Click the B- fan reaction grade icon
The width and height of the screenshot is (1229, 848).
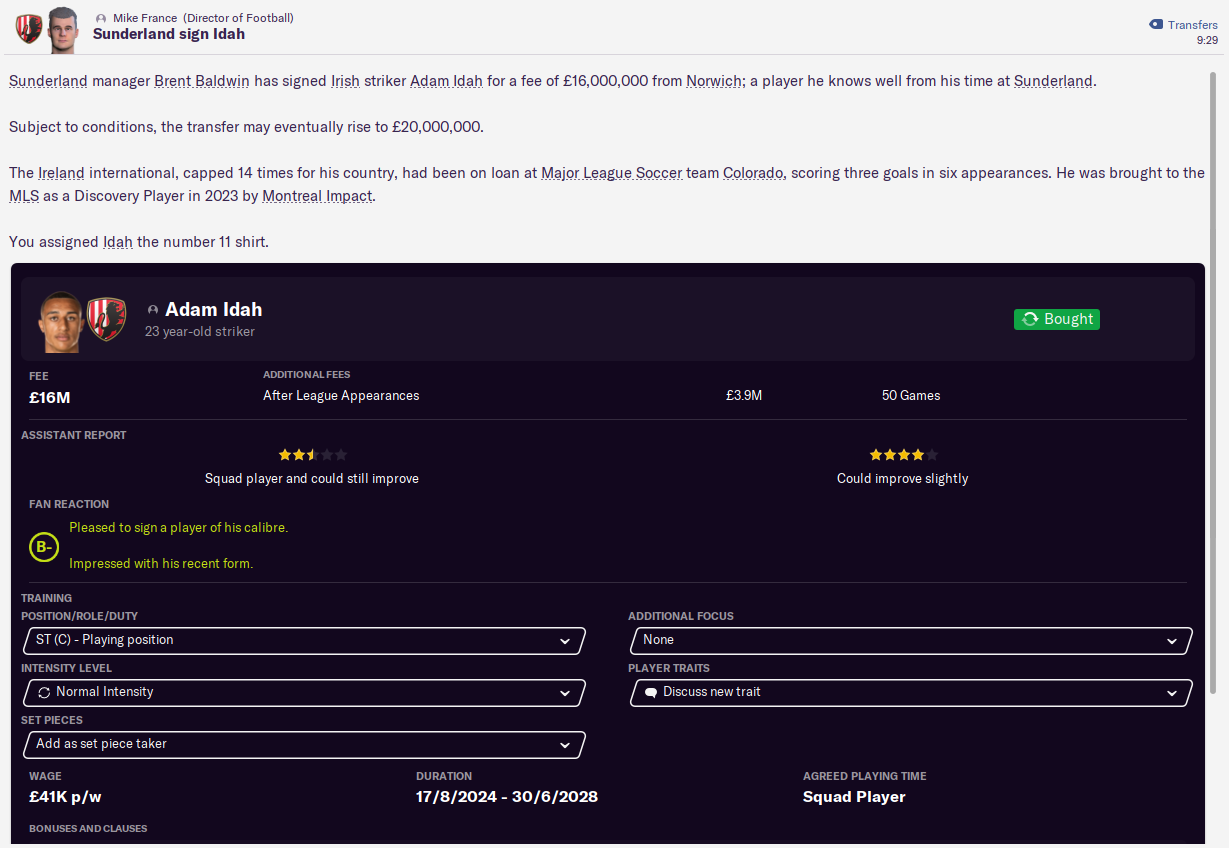(x=43, y=546)
